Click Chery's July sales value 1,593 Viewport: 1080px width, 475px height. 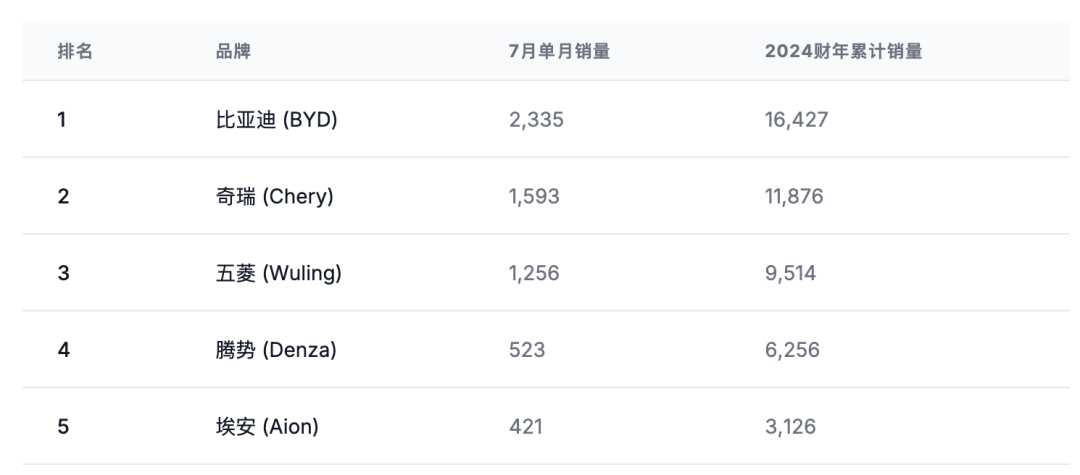click(x=534, y=197)
